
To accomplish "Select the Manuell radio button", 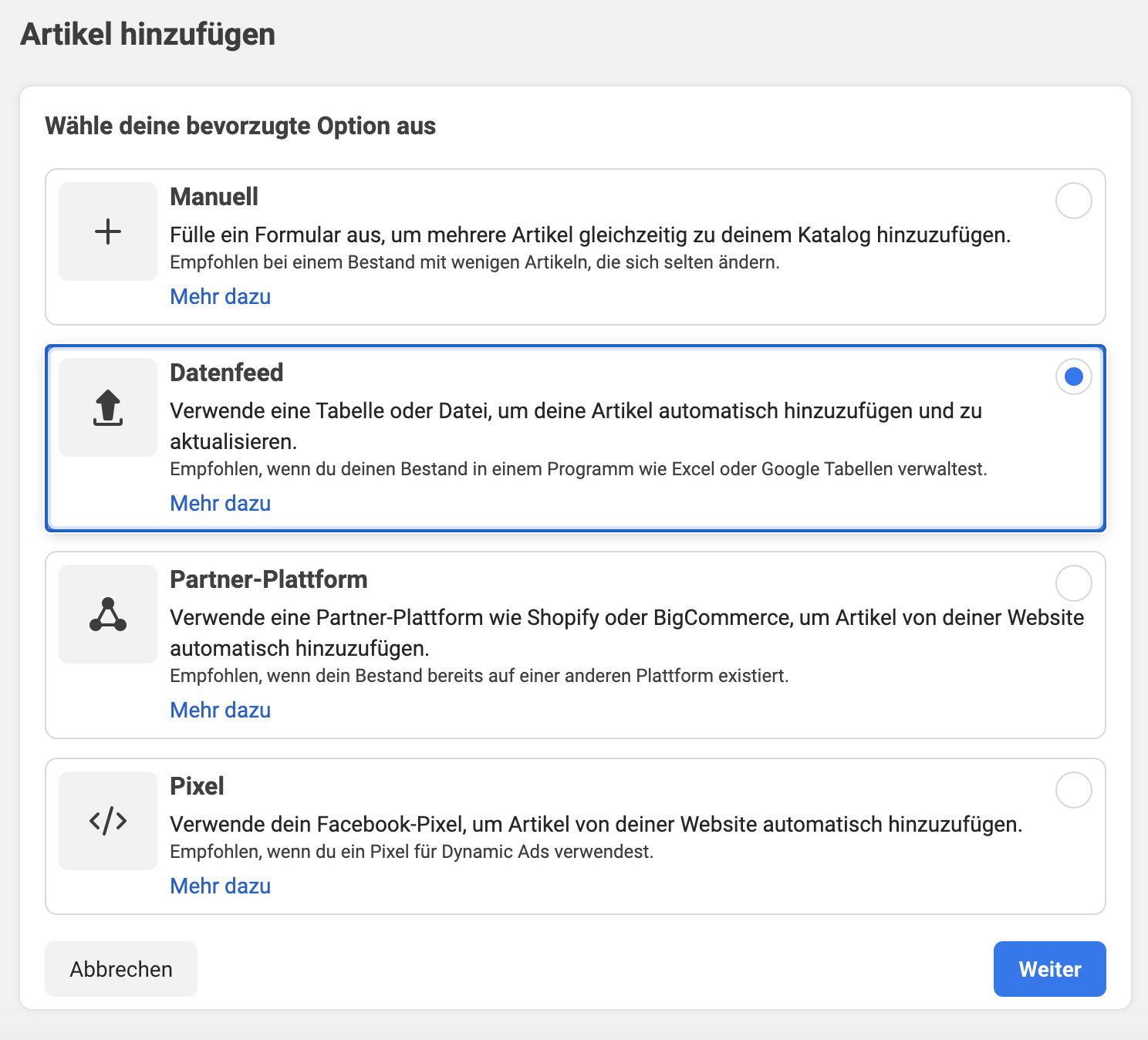I will (x=1073, y=201).
